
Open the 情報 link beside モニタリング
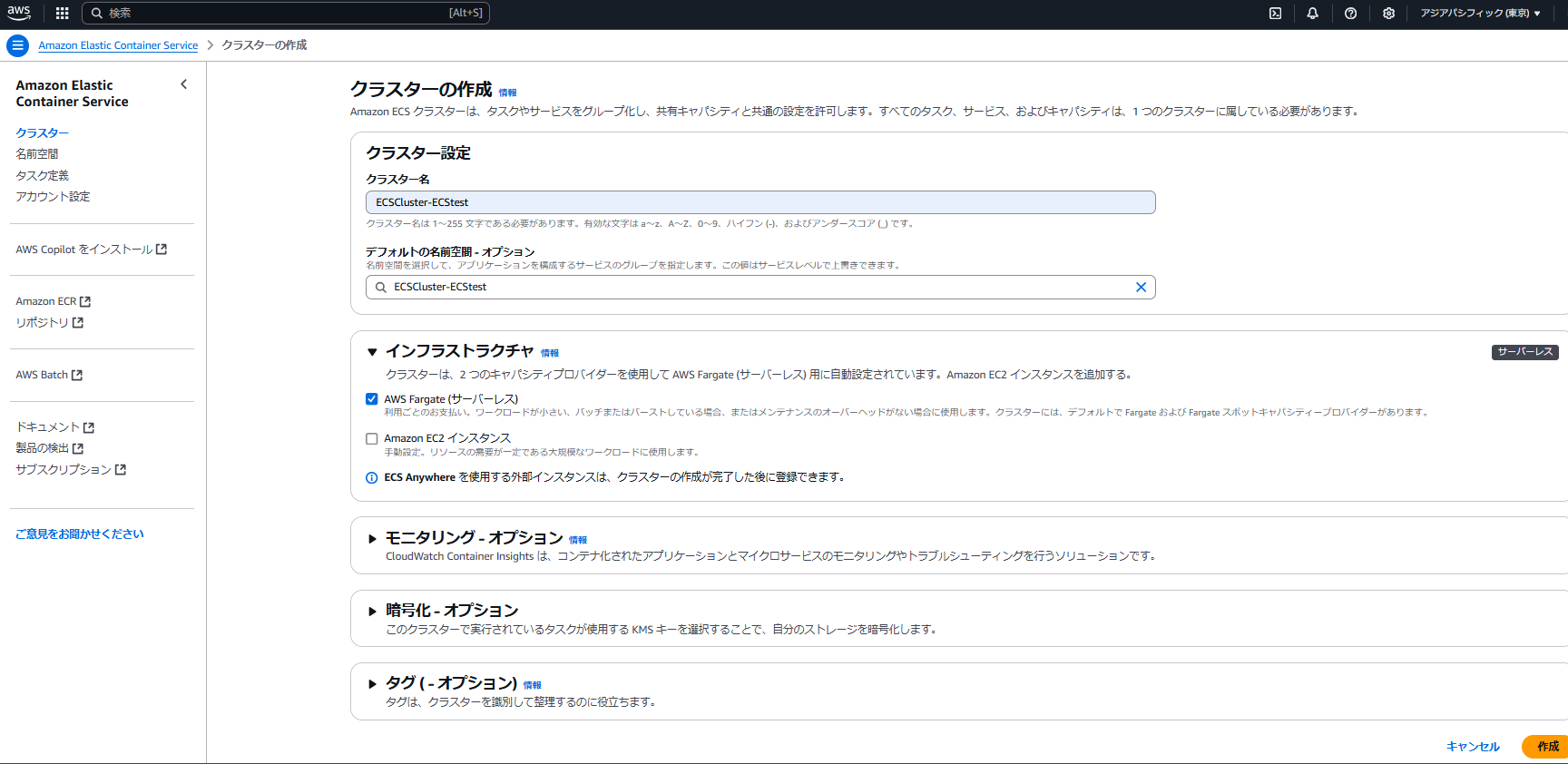tap(578, 540)
